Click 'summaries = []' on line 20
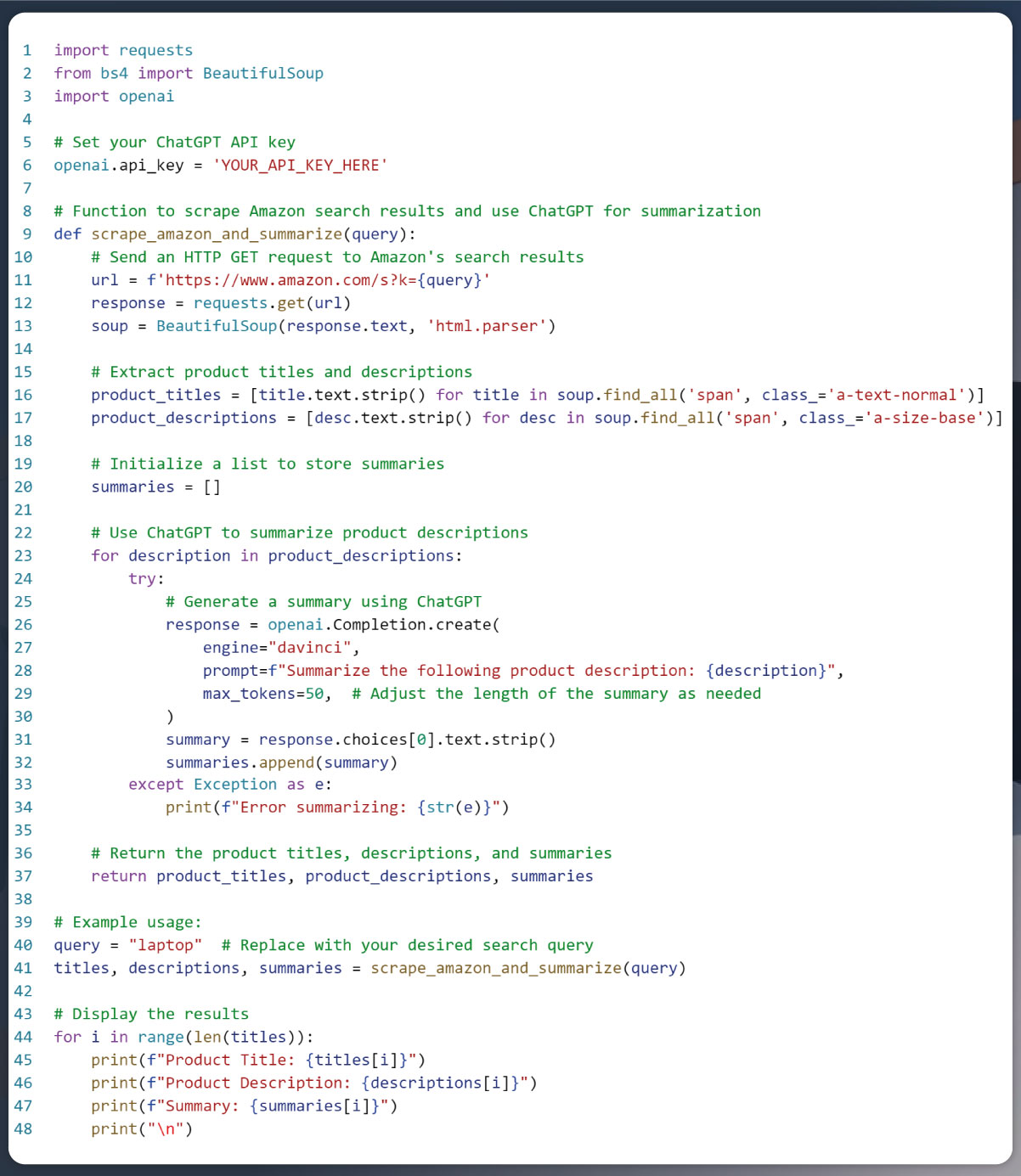1021x1176 pixels. [x=155, y=486]
